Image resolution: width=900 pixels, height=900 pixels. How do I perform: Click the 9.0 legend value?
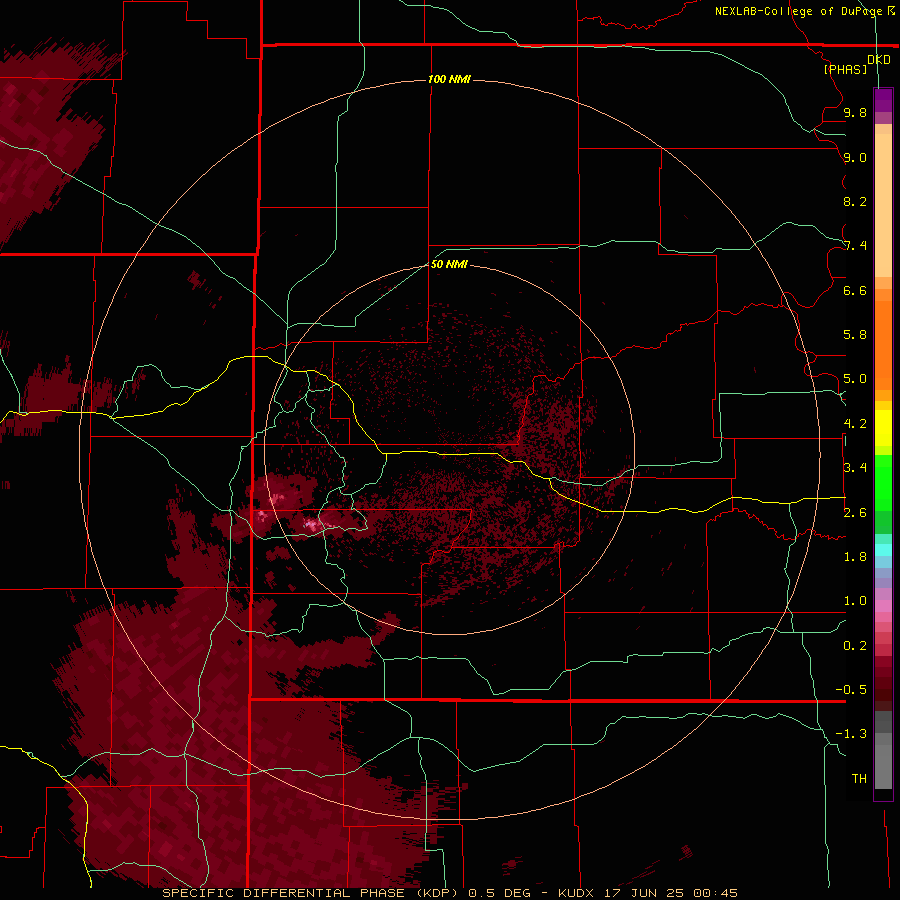tap(855, 157)
